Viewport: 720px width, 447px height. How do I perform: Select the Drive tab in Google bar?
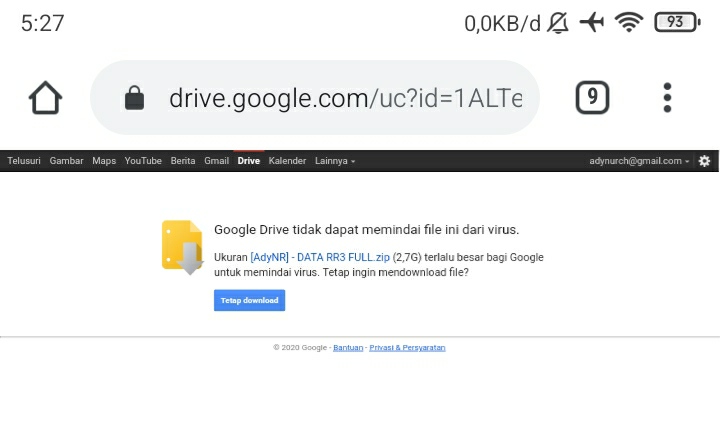(x=248, y=161)
